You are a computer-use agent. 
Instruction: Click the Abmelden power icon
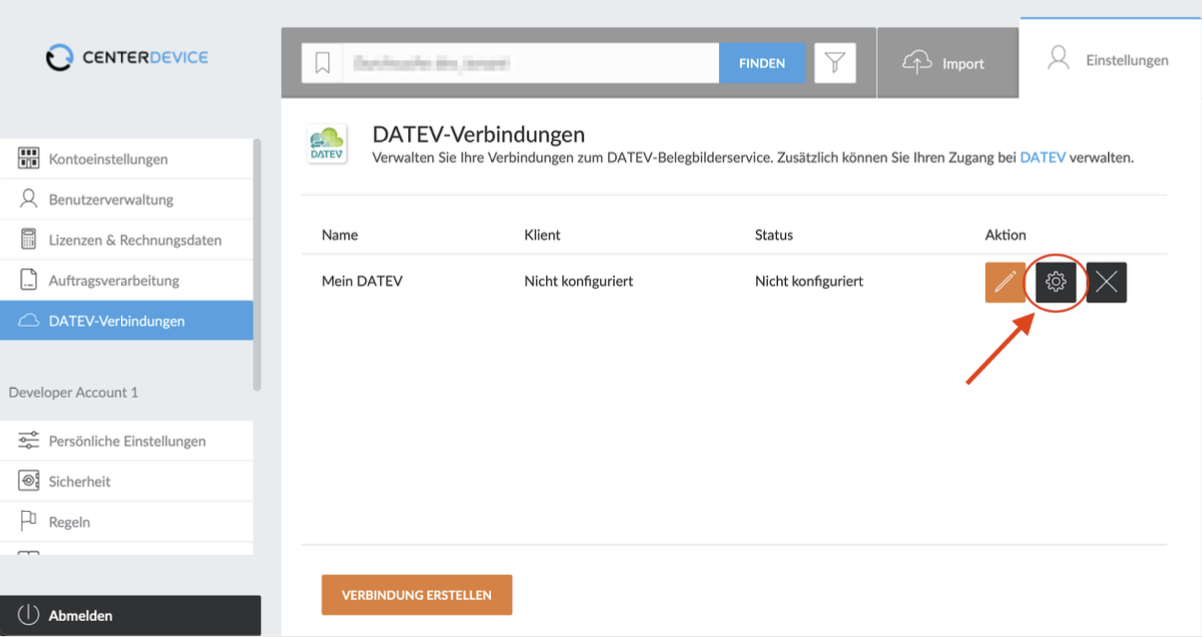28,615
